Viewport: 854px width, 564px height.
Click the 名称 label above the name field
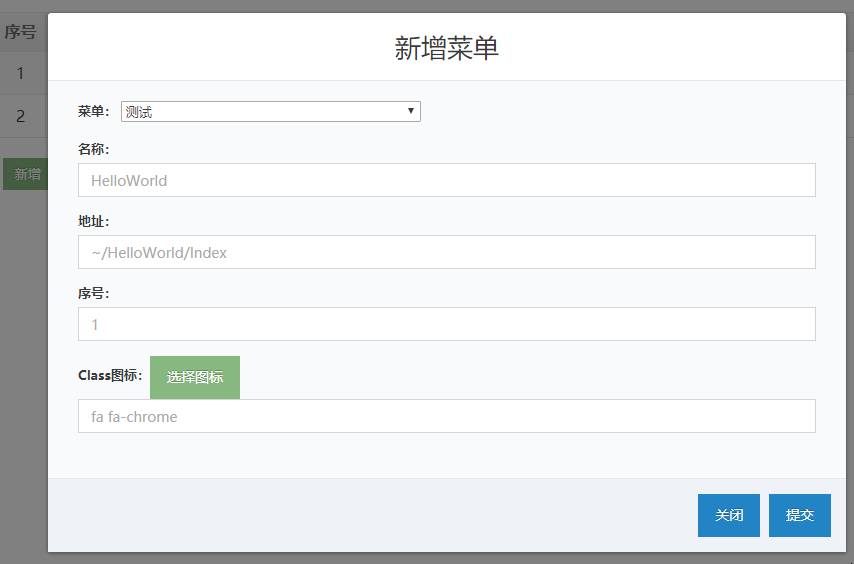point(93,149)
